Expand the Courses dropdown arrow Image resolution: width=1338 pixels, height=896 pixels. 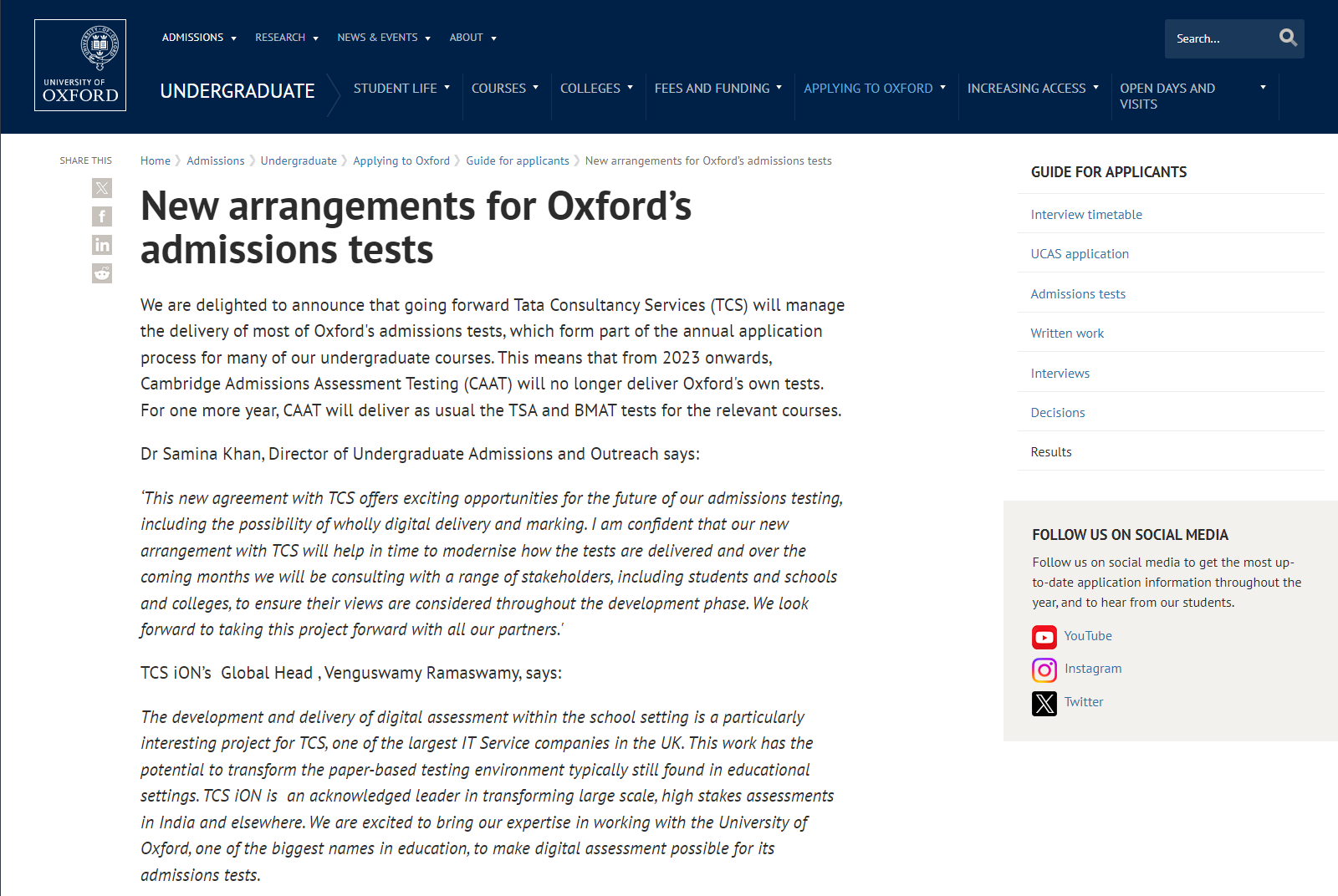(535, 87)
